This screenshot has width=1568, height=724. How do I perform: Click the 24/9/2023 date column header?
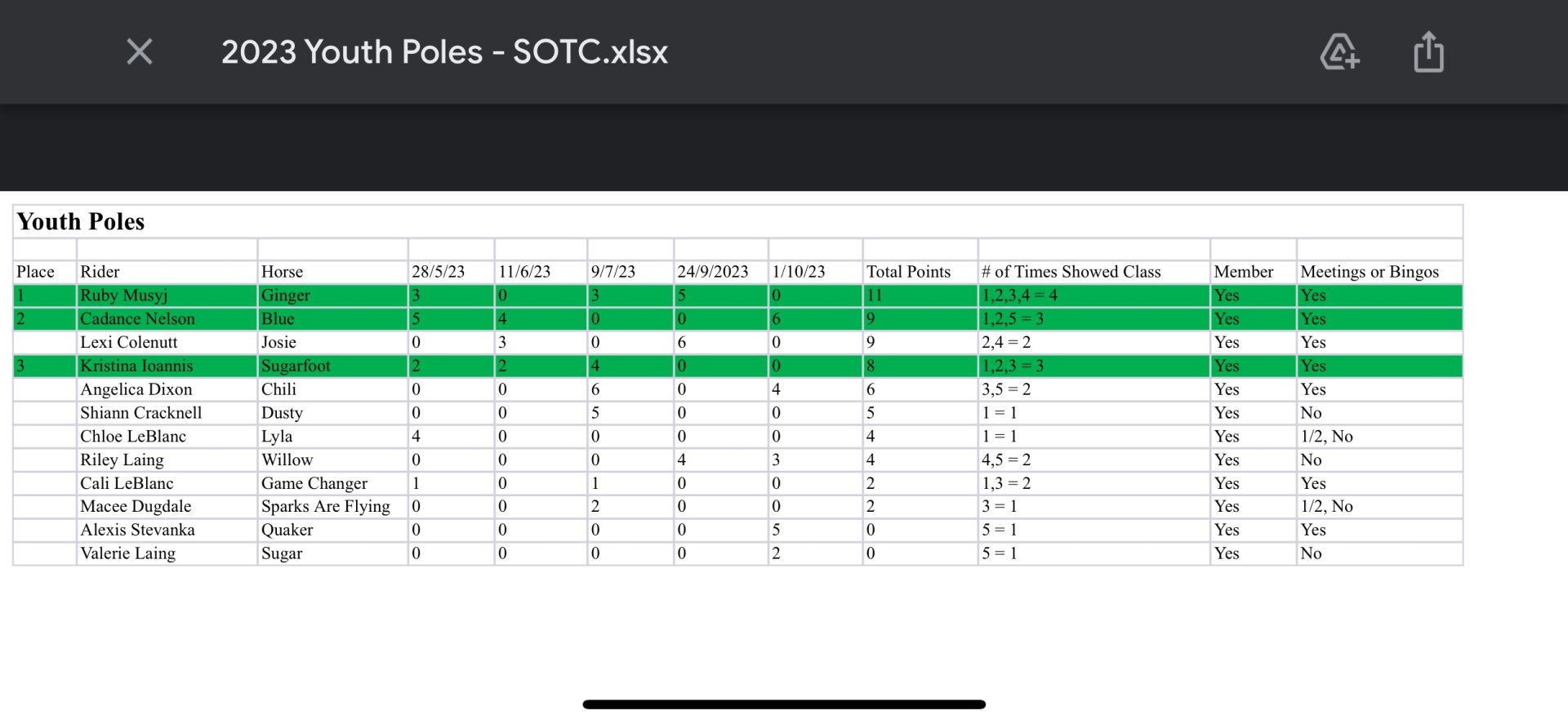tap(720, 272)
